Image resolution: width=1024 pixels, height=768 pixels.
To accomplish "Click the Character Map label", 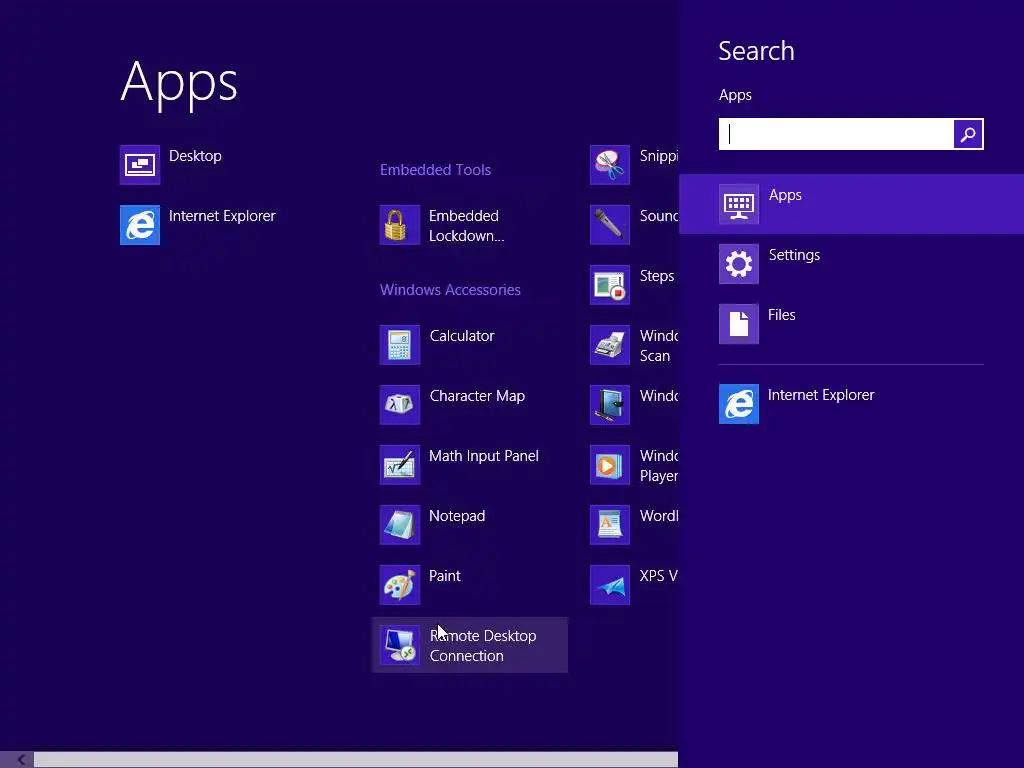I will pos(477,396).
